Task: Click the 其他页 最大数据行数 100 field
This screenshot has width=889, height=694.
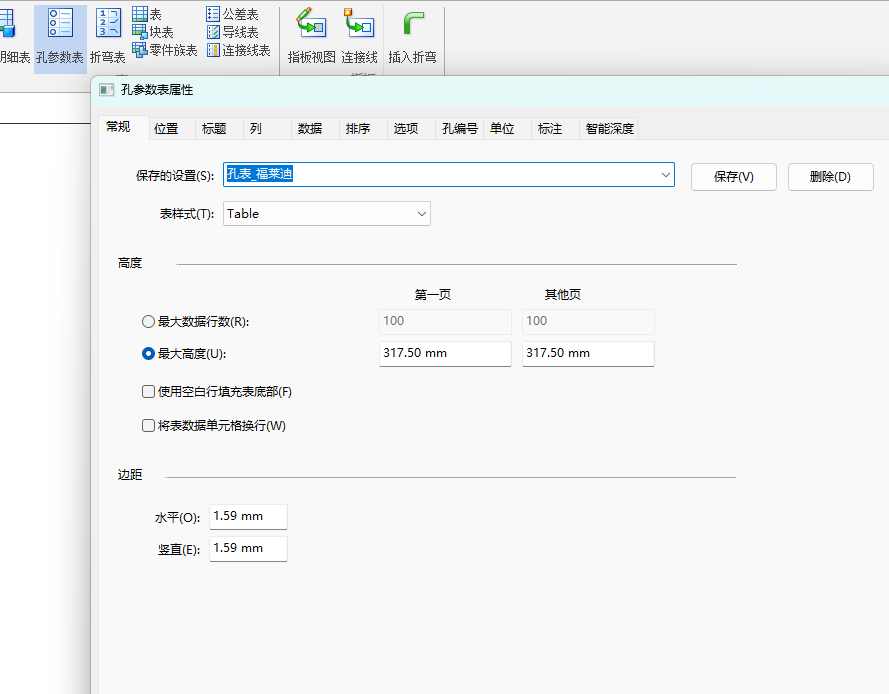Action: click(x=588, y=321)
